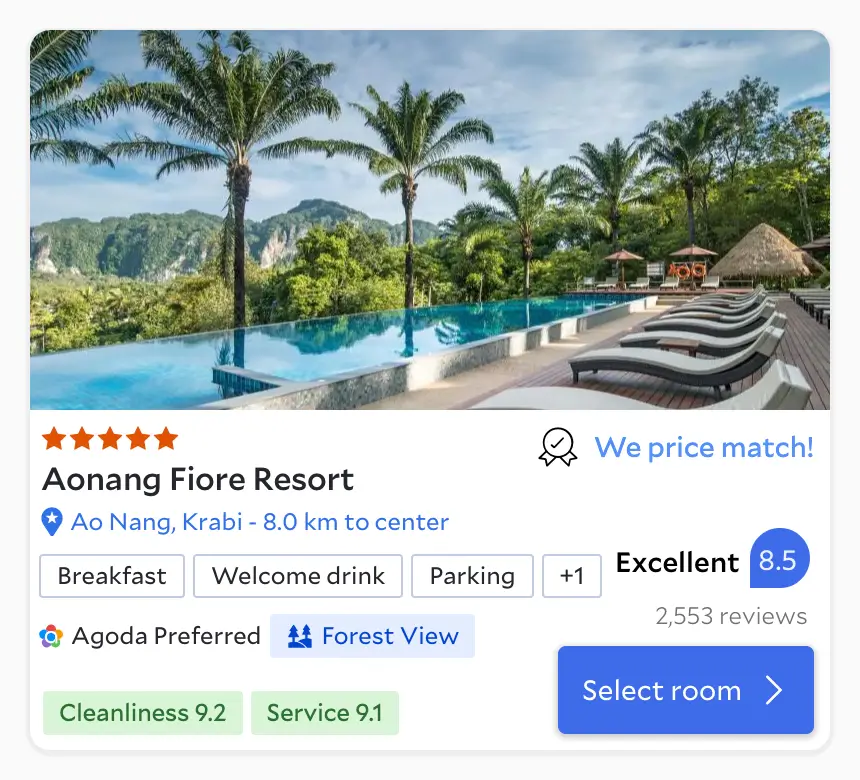860x780 pixels.
Task: Open the resort pool photo thumbnail
Action: [430, 220]
